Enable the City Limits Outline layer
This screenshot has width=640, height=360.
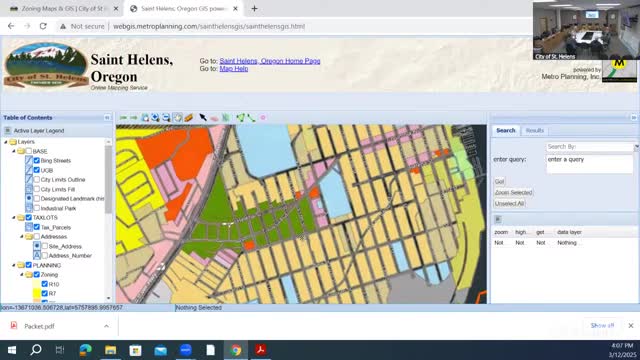pos(37,179)
